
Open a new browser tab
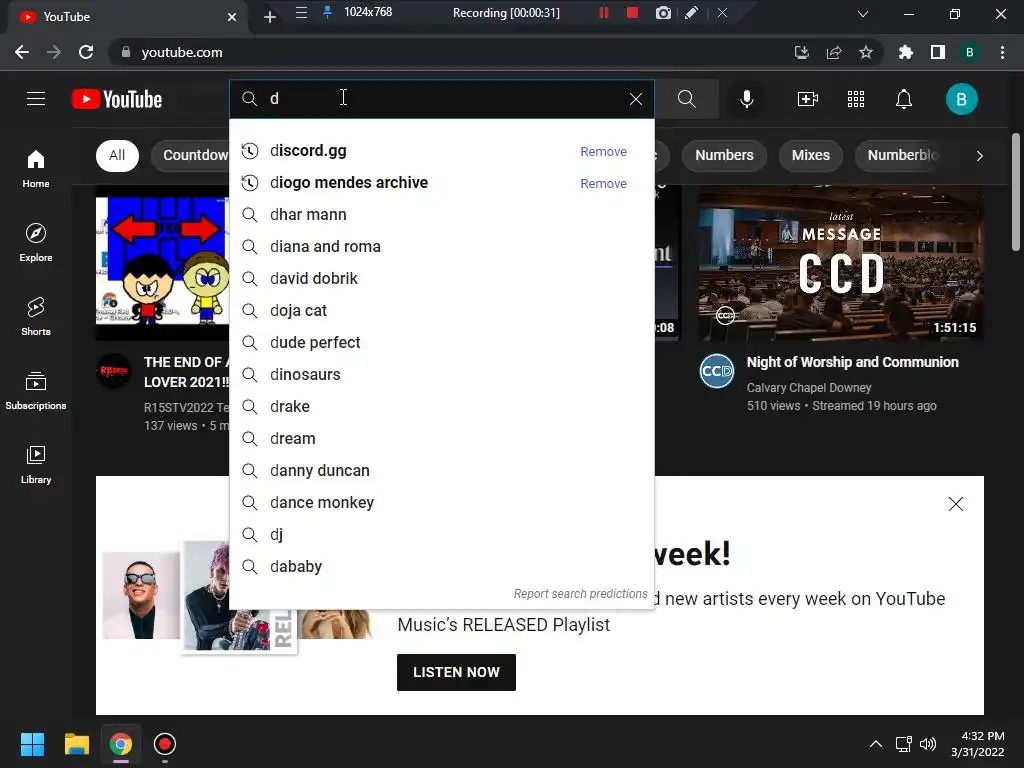point(270,17)
